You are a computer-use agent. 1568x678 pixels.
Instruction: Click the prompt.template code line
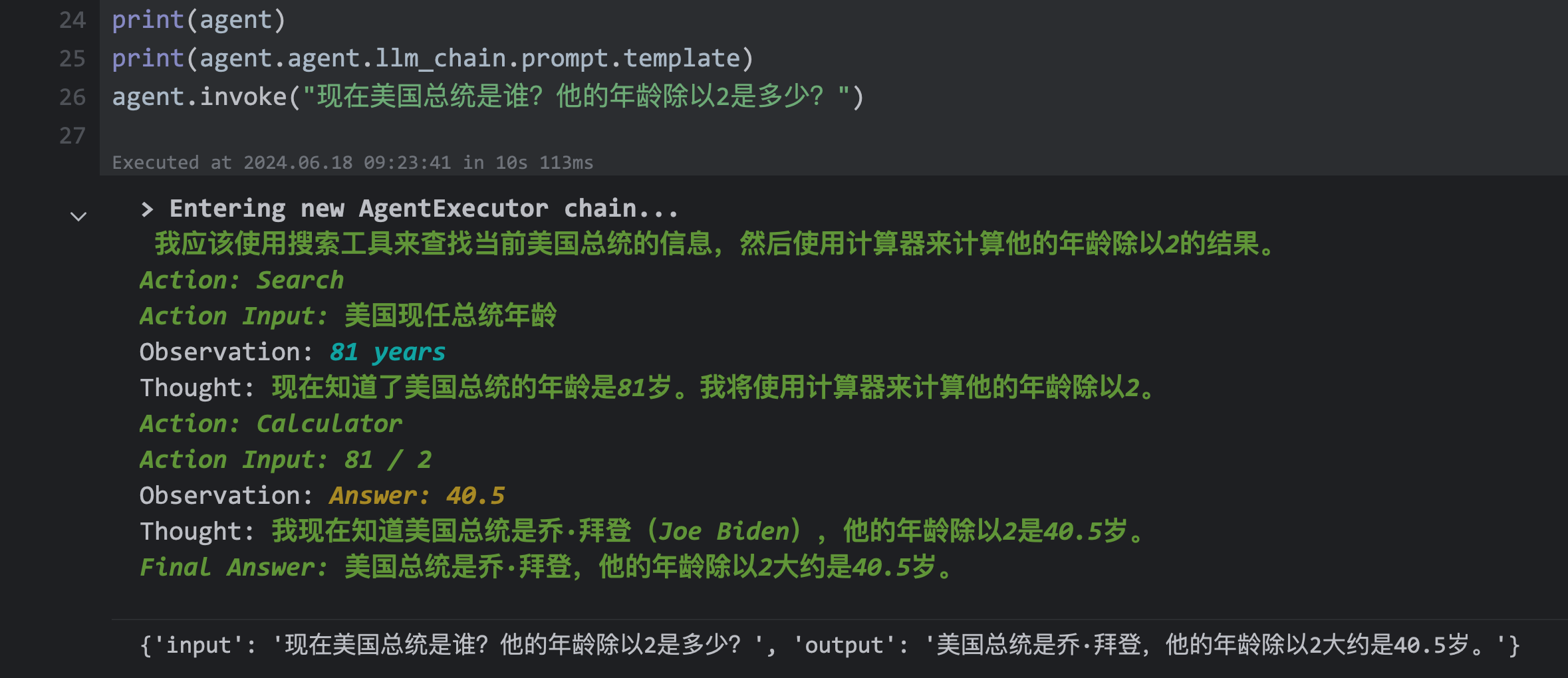pos(432,58)
